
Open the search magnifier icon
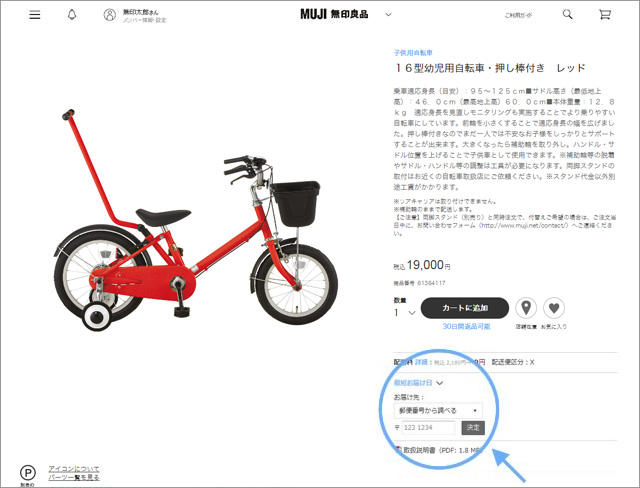point(567,15)
